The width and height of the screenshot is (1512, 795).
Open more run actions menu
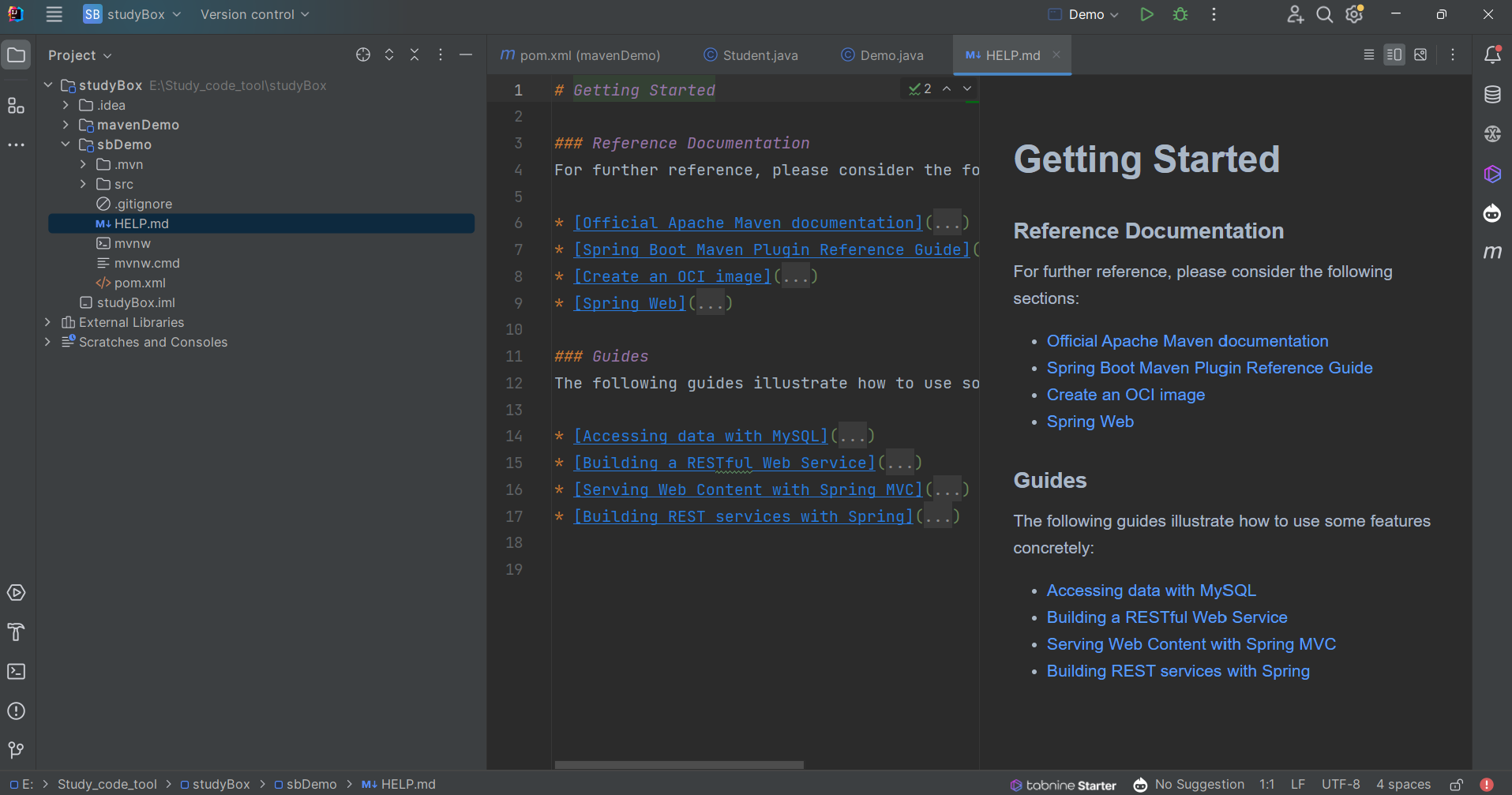[x=1214, y=14]
